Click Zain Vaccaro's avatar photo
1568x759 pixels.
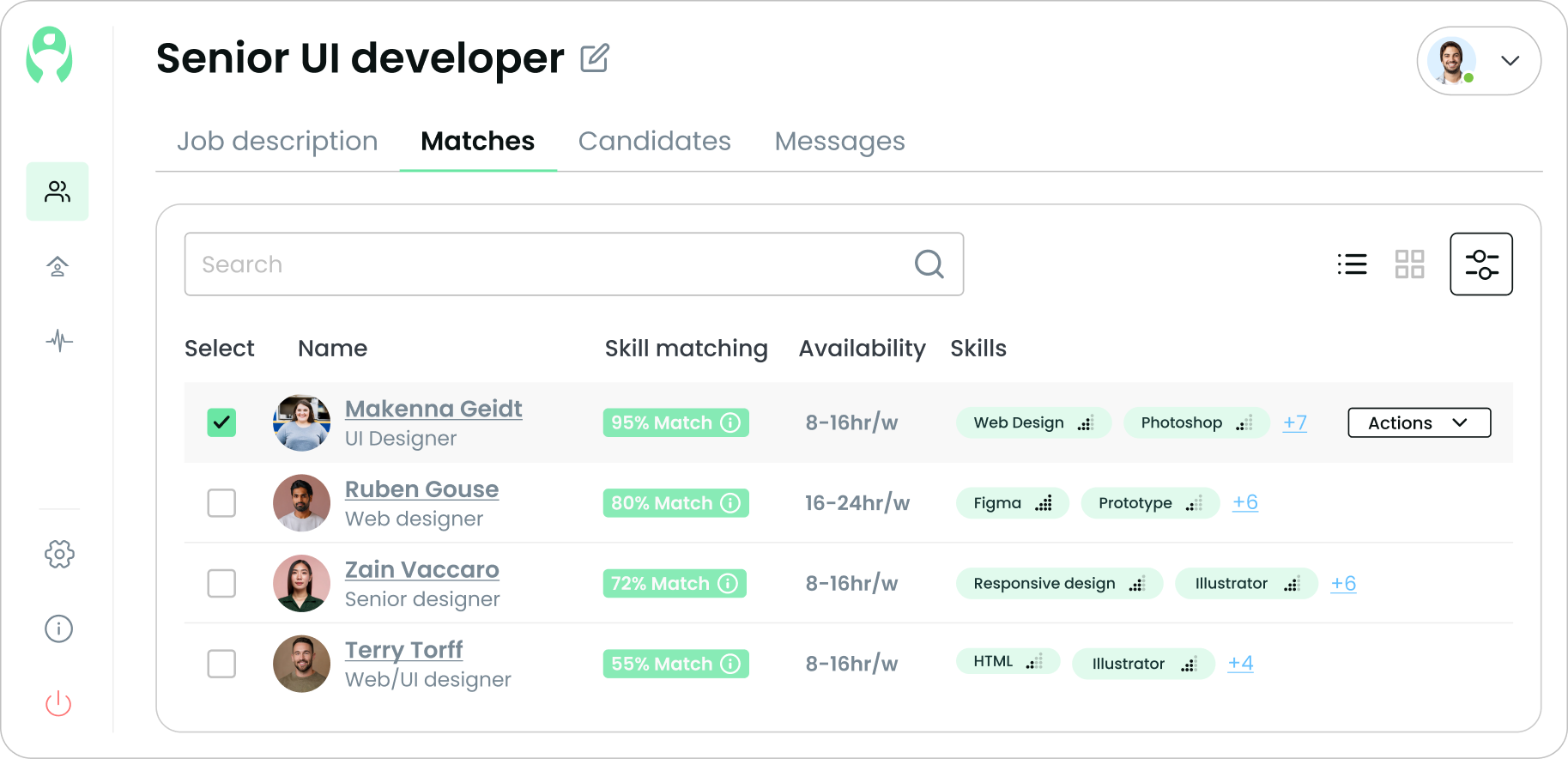click(301, 584)
